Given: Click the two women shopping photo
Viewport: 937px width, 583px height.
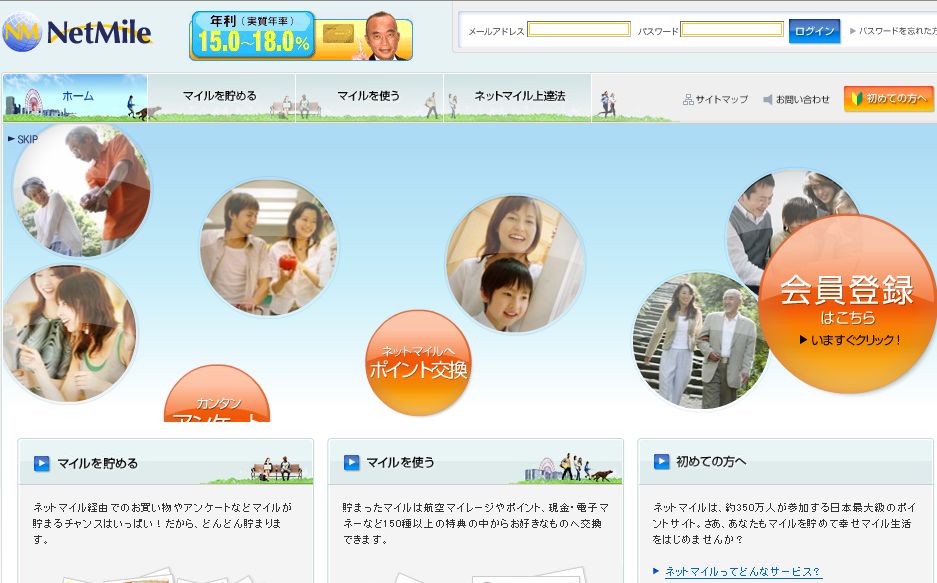Looking at the screenshot, I should (69, 333).
